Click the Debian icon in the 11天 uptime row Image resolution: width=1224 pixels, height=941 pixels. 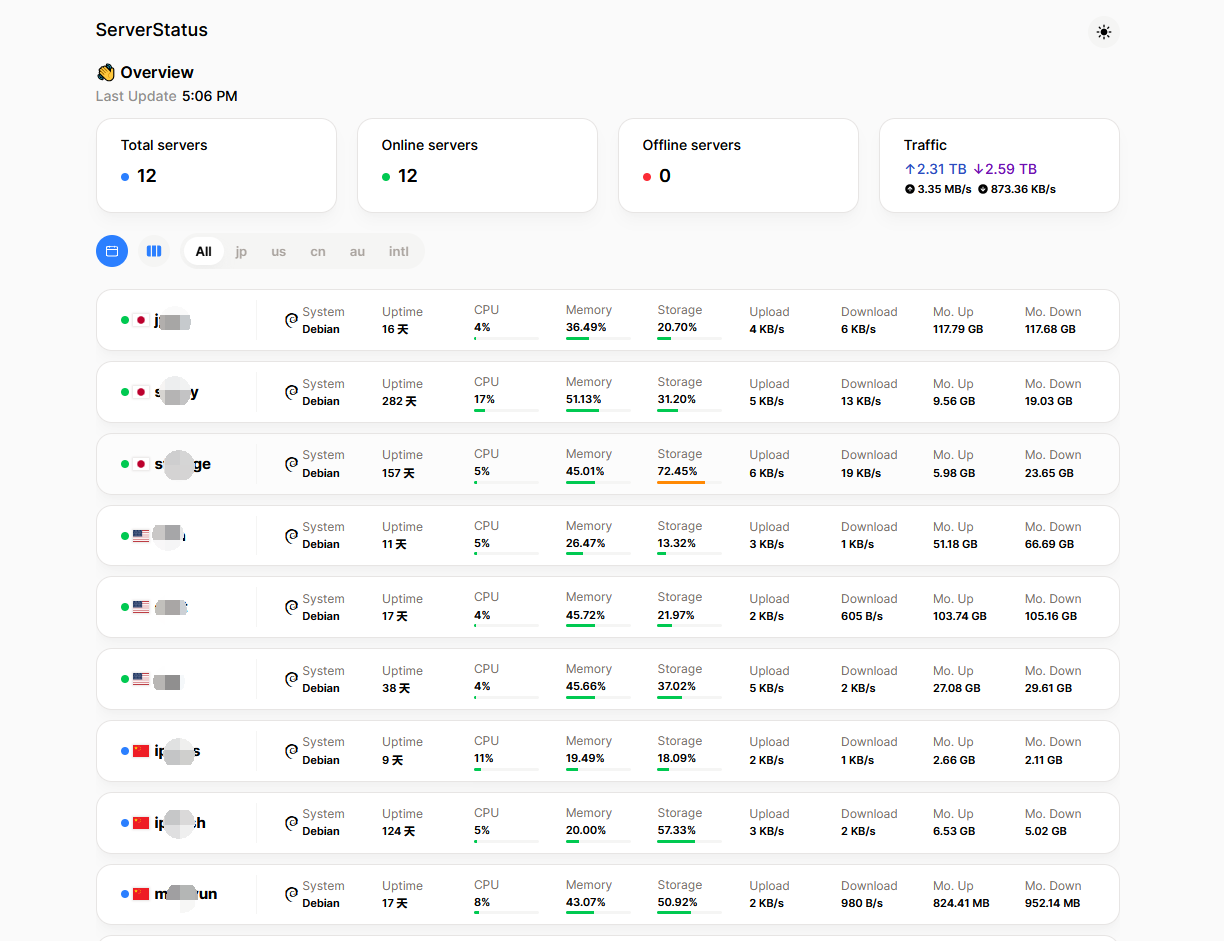click(x=292, y=535)
